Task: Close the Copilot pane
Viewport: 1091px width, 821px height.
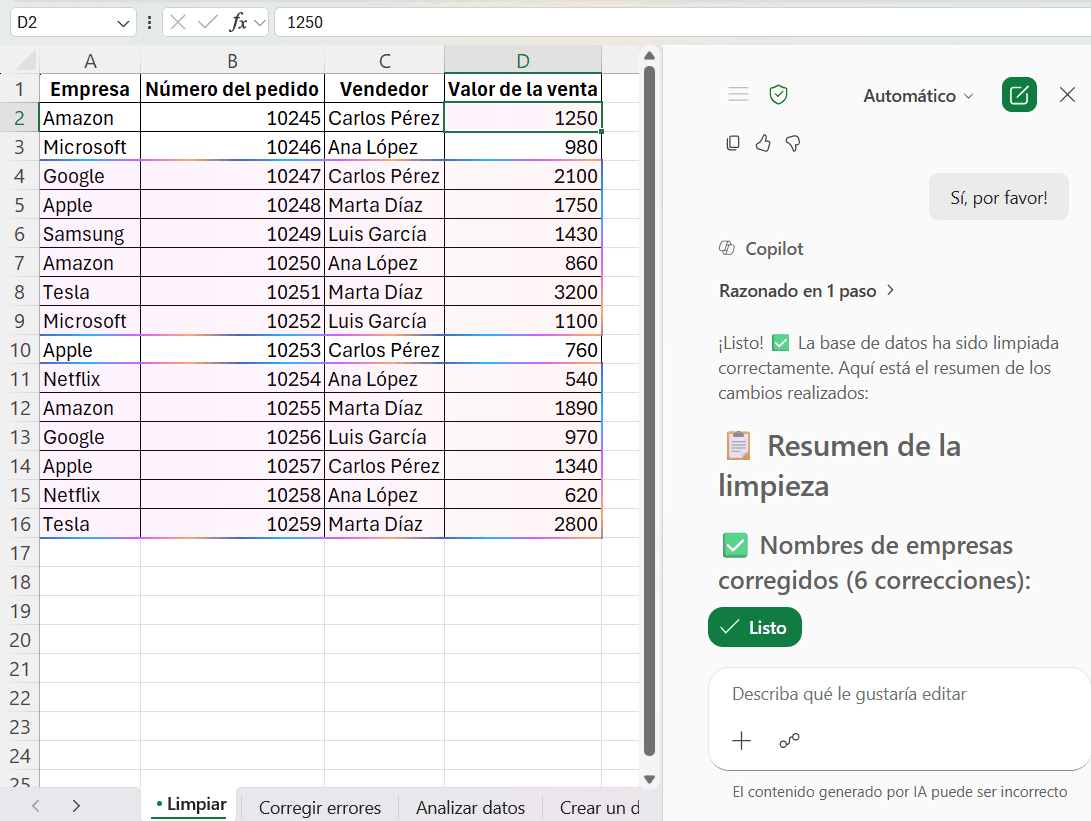Action: click(1067, 95)
